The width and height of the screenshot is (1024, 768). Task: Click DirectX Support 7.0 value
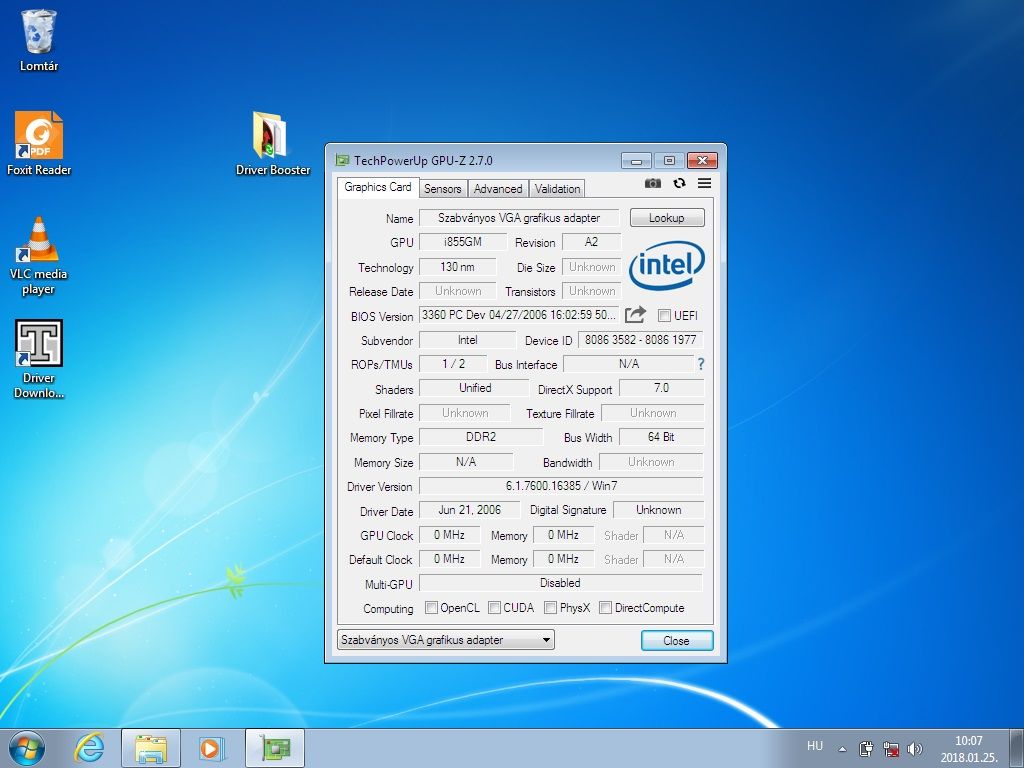pos(661,388)
